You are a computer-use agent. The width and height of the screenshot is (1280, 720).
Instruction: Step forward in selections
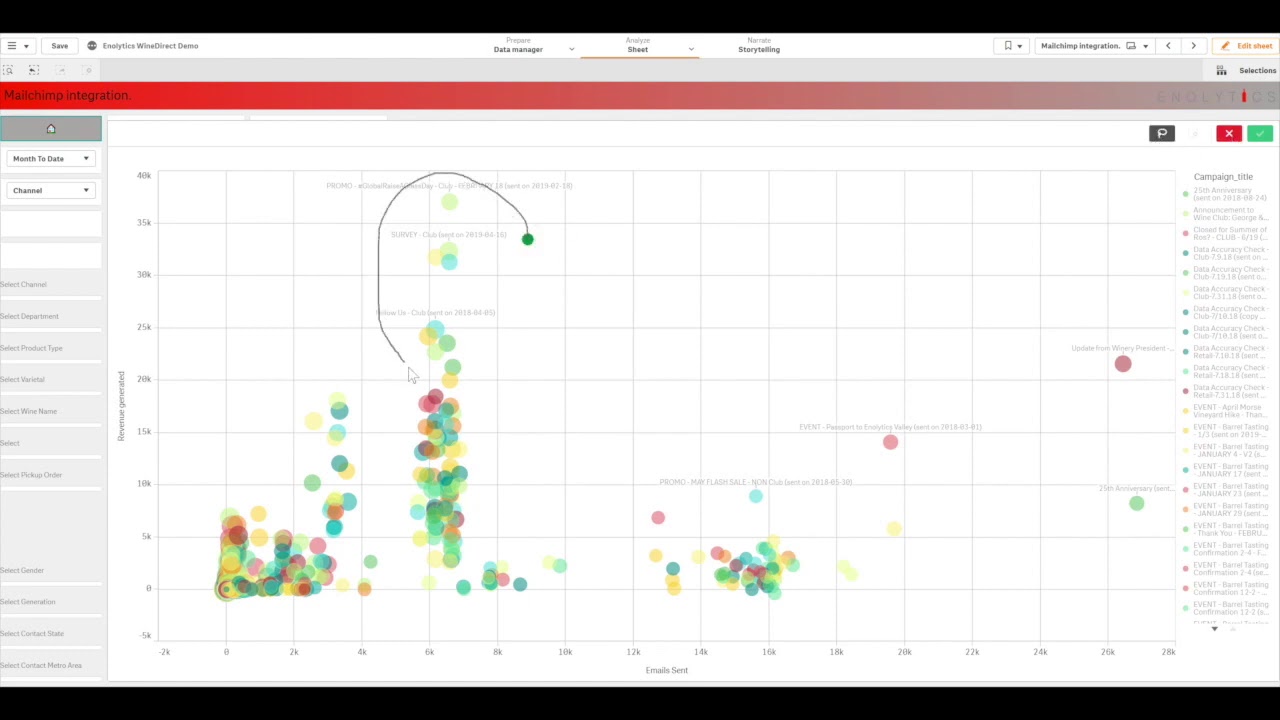click(61, 70)
